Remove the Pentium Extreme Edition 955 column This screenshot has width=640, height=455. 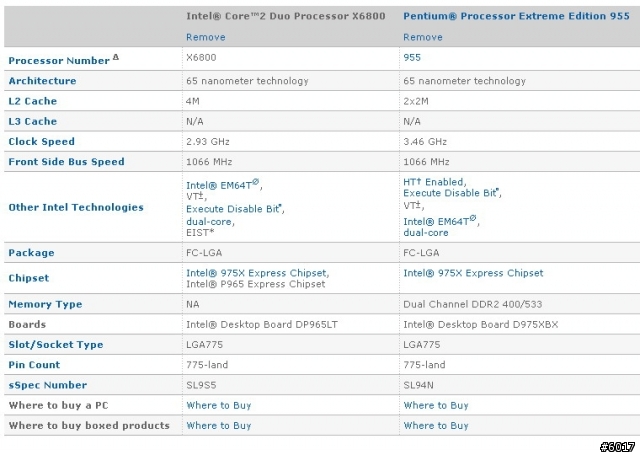(423, 37)
